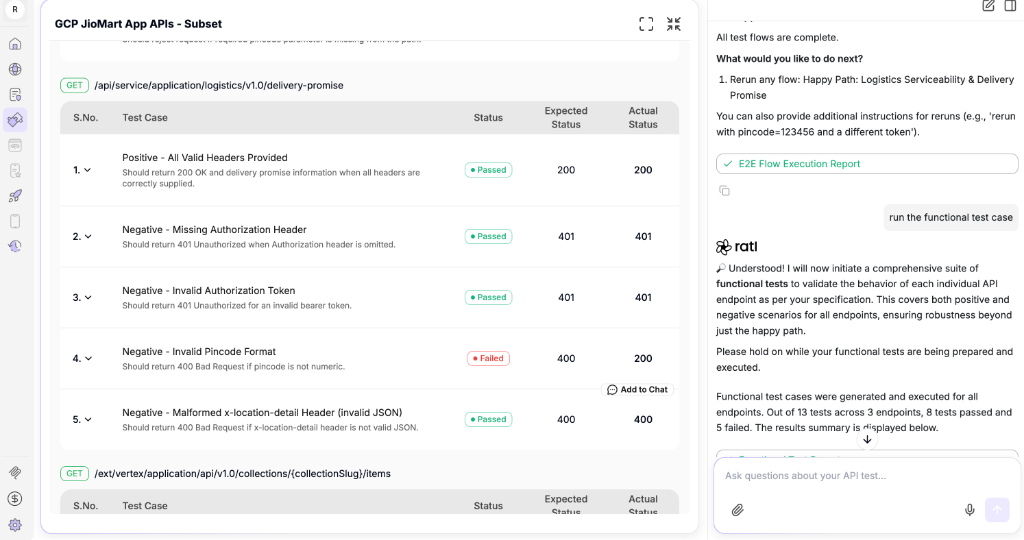The width and height of the screenshot is (1024, 540).
Task: Click the dollar billing icon in the sidebar
Action: 15,498
